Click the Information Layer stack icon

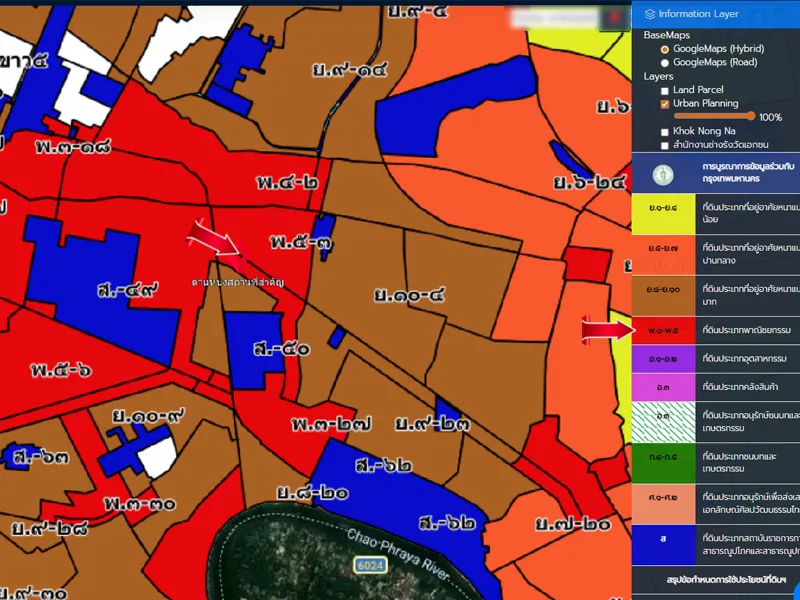(x=650, y=14)
